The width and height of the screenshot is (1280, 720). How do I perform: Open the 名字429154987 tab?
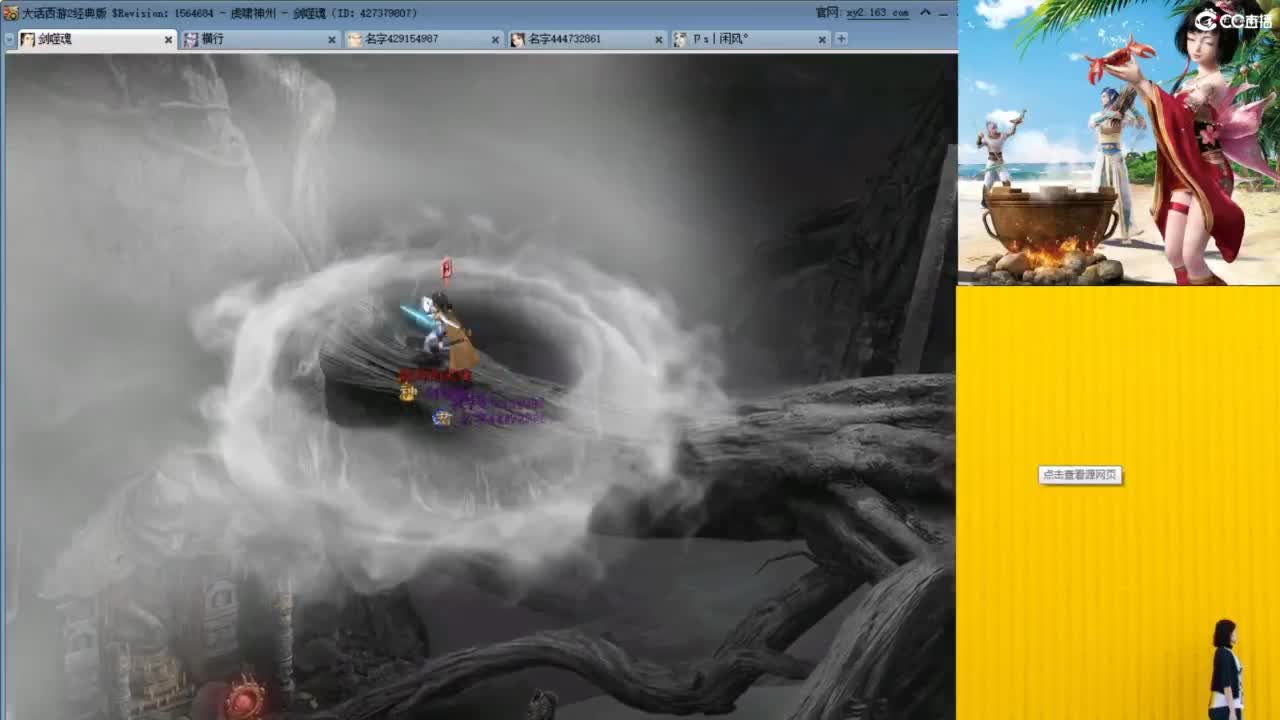(424, 39)
